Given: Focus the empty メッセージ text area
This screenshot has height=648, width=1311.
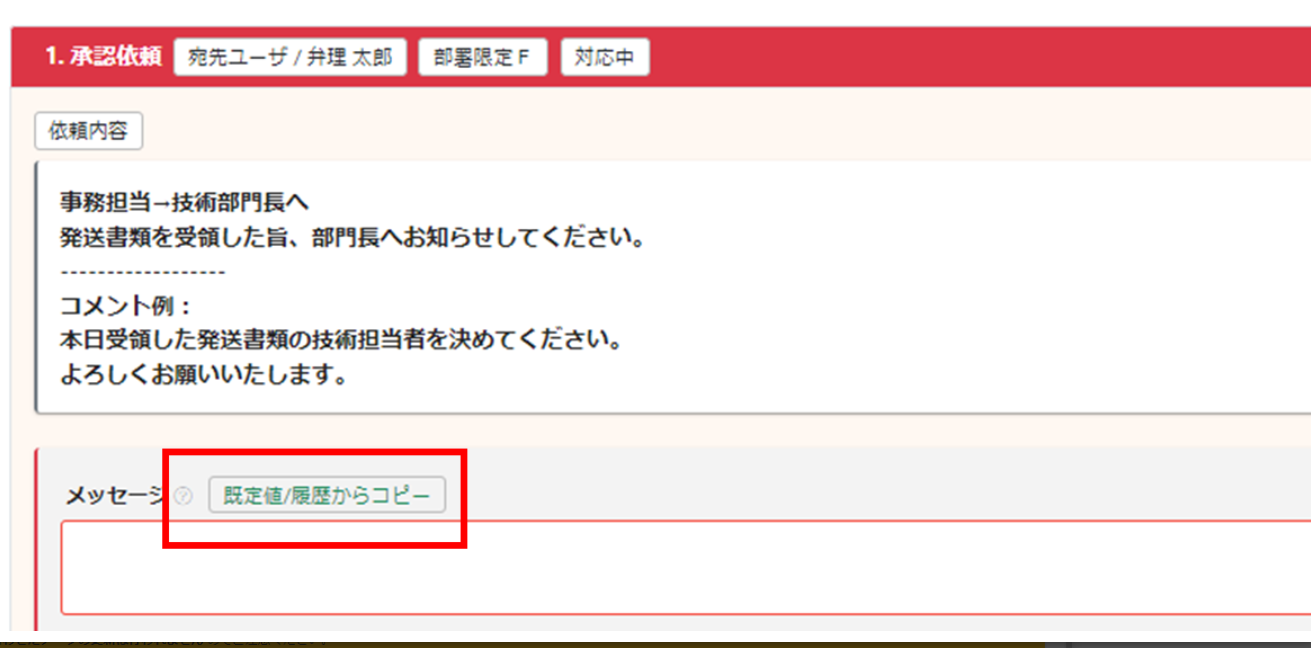Looking at the screenshot, I should (x=686, y=567).
